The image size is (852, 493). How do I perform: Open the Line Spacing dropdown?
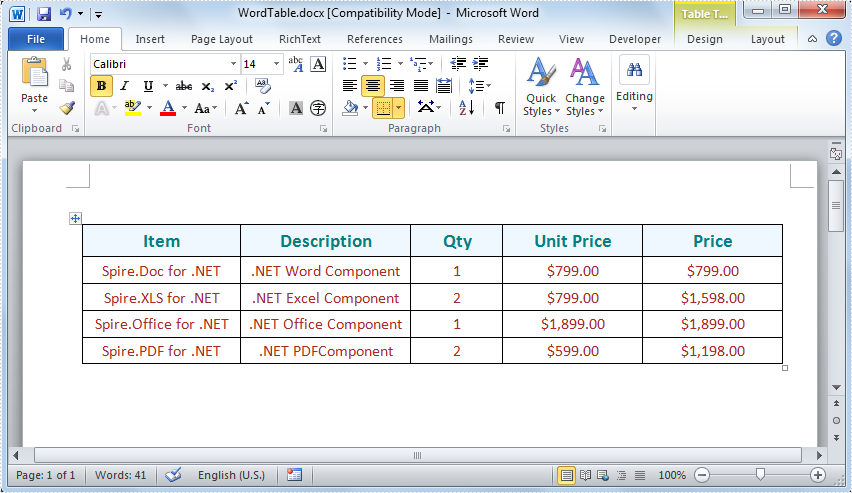click(479, 86)
